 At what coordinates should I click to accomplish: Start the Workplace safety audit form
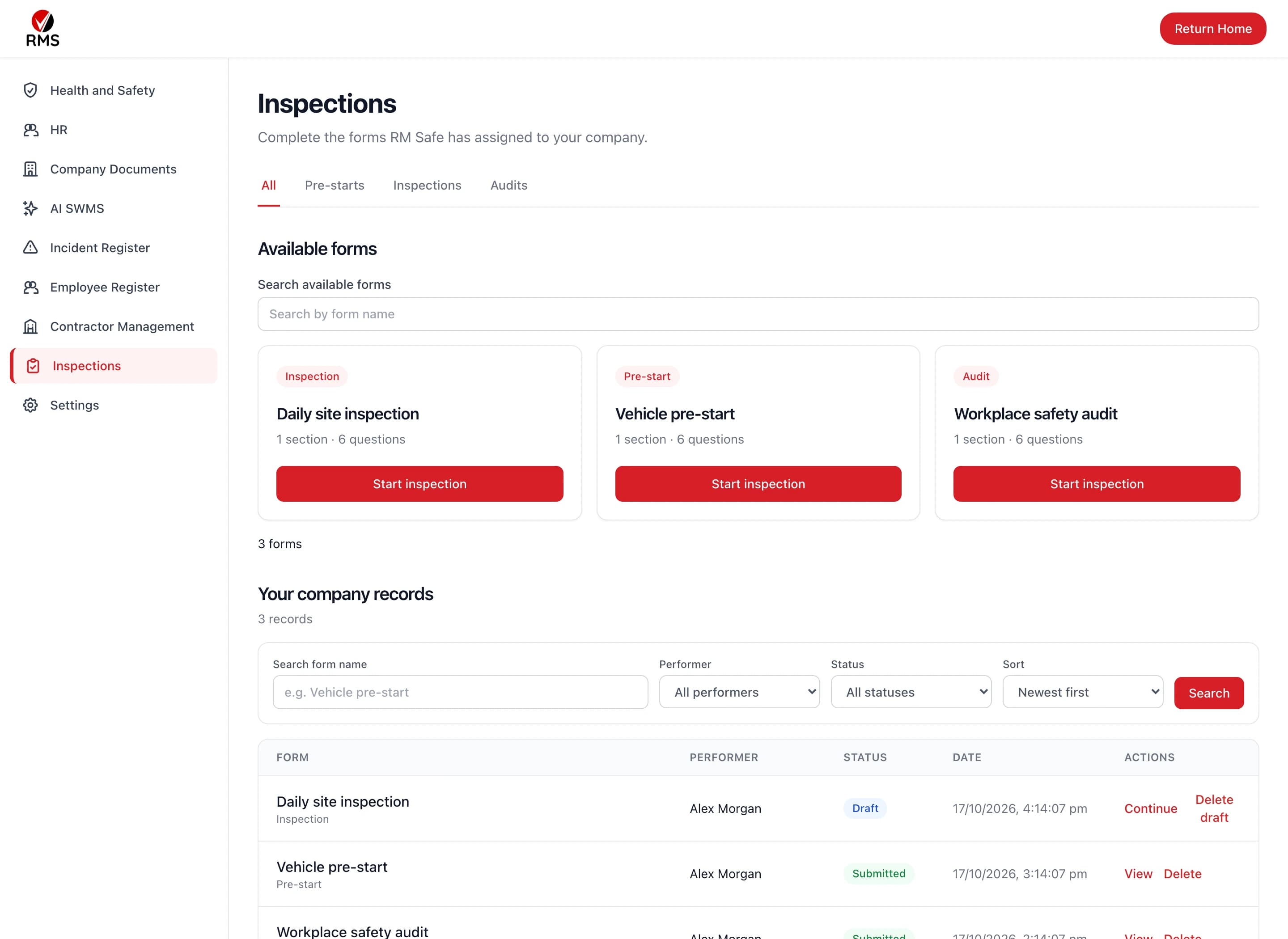tap(1097, 484)
